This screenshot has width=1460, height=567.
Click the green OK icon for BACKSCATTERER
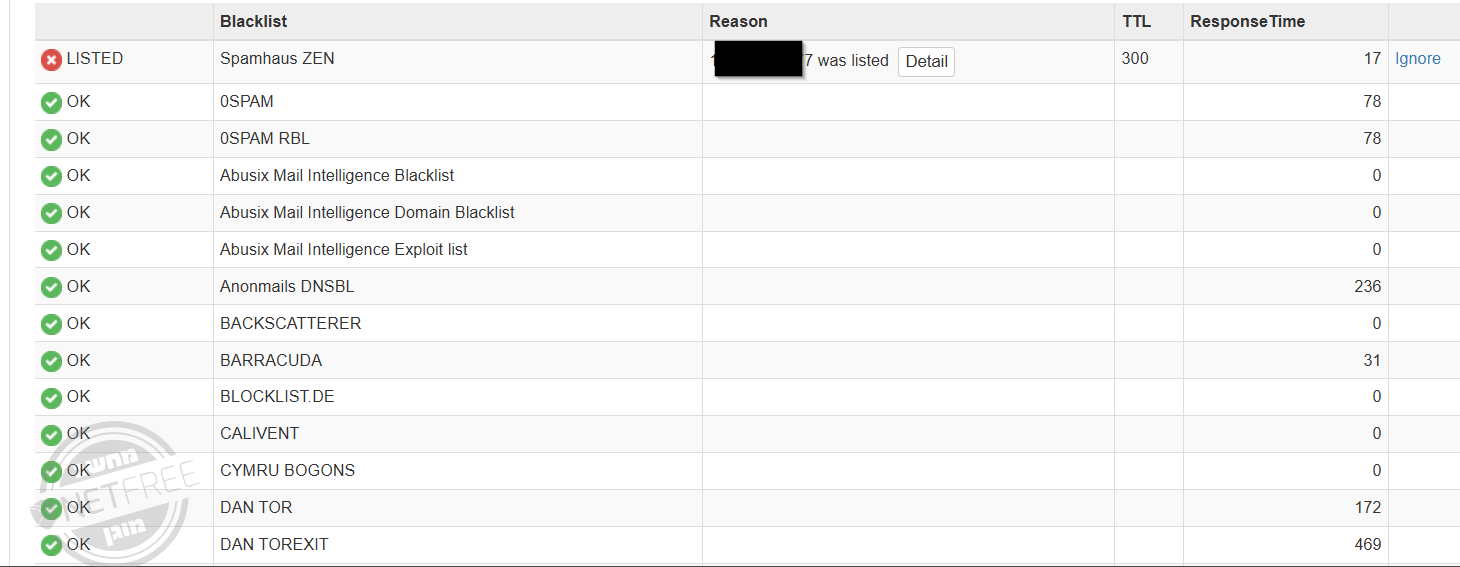pos(51,325)
